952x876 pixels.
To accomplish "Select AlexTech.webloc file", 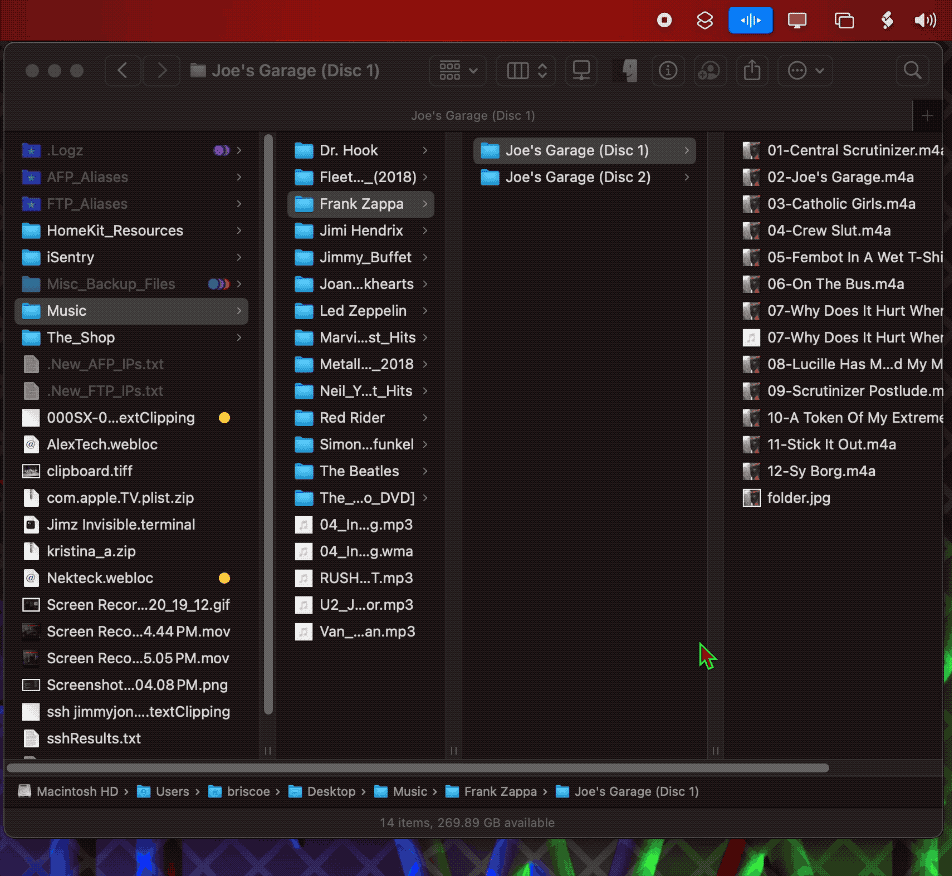I will point(131,444).
